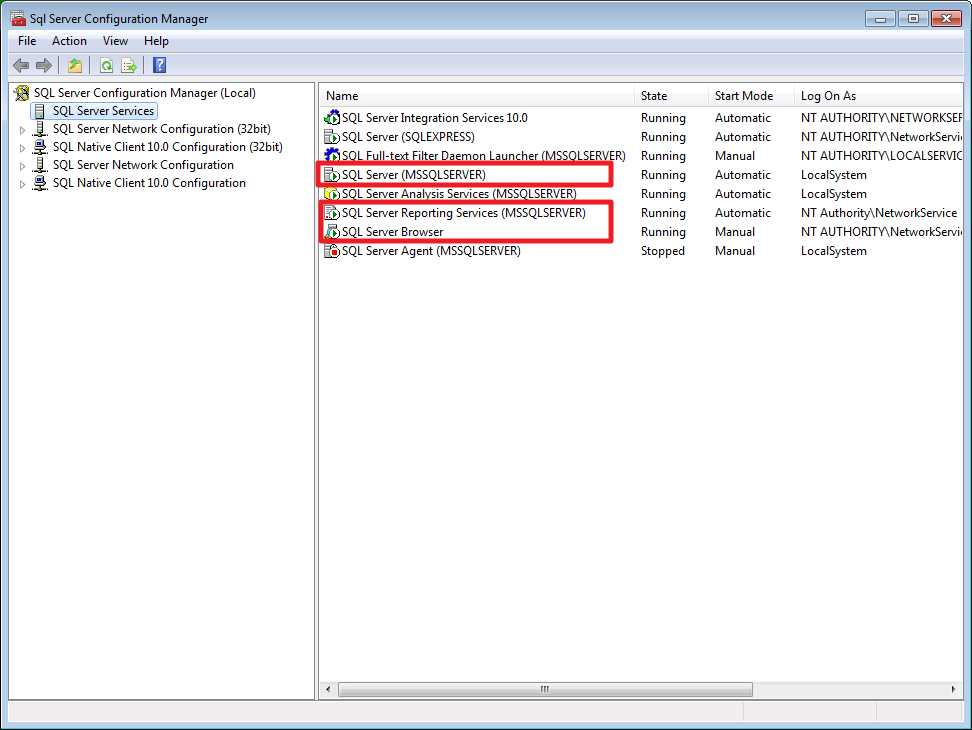
Task: Sort by the State column header
Action: pyautogui.click(x=671, y=96)
